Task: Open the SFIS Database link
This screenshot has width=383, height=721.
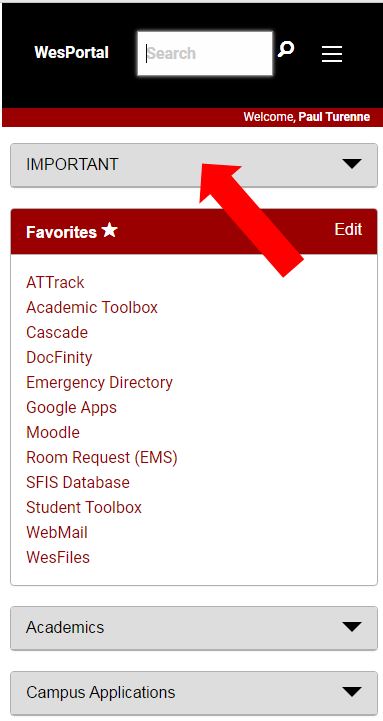Action: (x=78, y=482)
